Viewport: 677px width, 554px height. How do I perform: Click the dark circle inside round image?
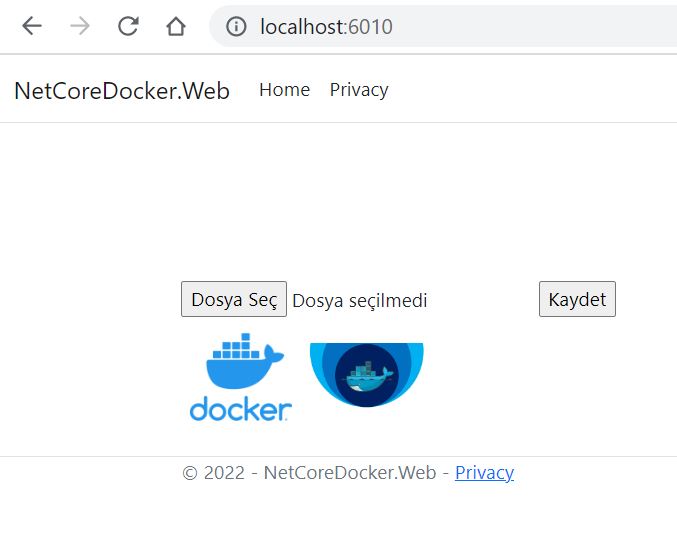click(367, 375)
